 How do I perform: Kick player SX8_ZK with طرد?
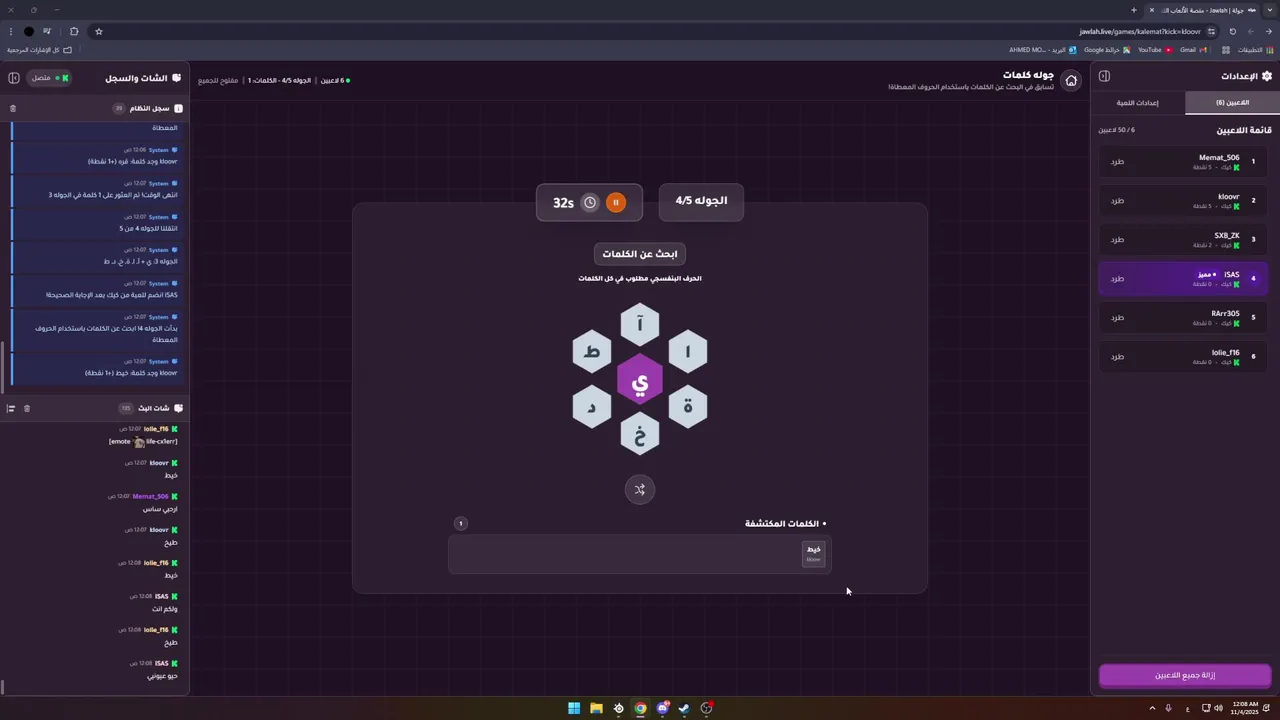pyautogui.click(x=1117, y=239)
